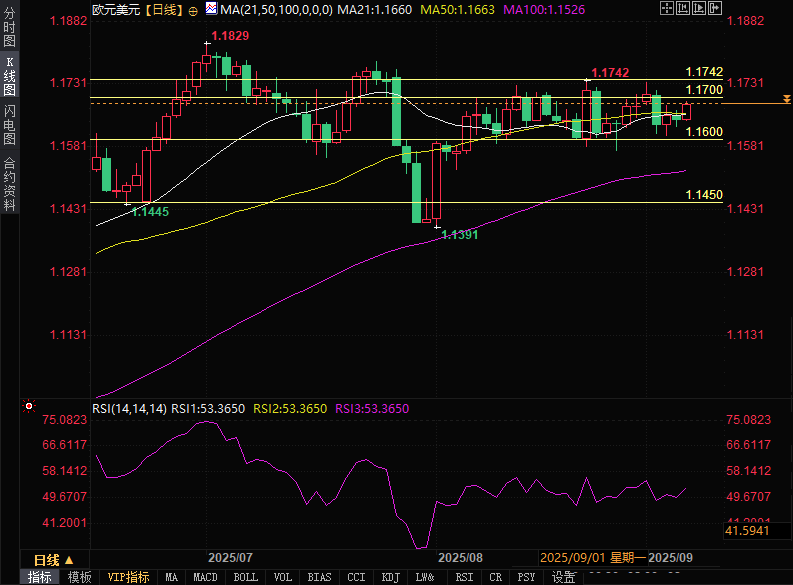Click the RSI(14,14,14) parameters label

click(x=129, y=409)
